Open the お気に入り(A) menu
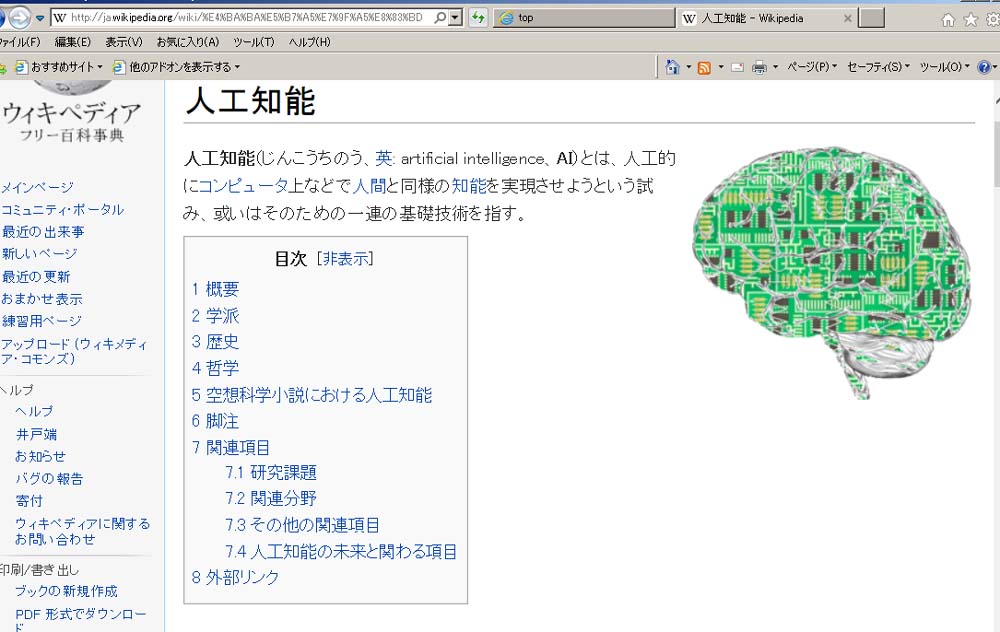Image resolution: width=1000 pixels, height=632 pixels. tap(188, 42)
